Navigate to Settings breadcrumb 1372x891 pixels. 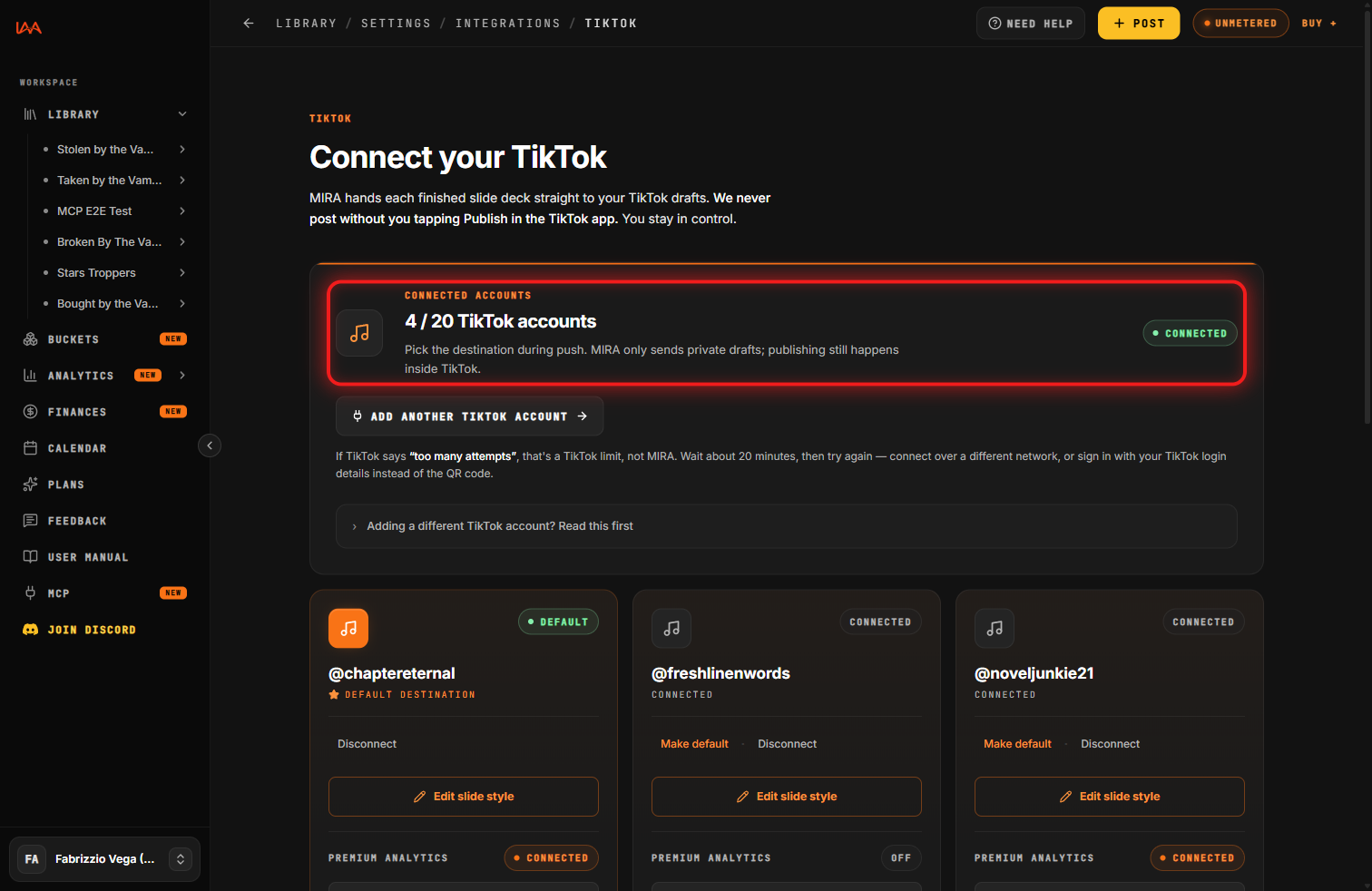pos(396,24)
